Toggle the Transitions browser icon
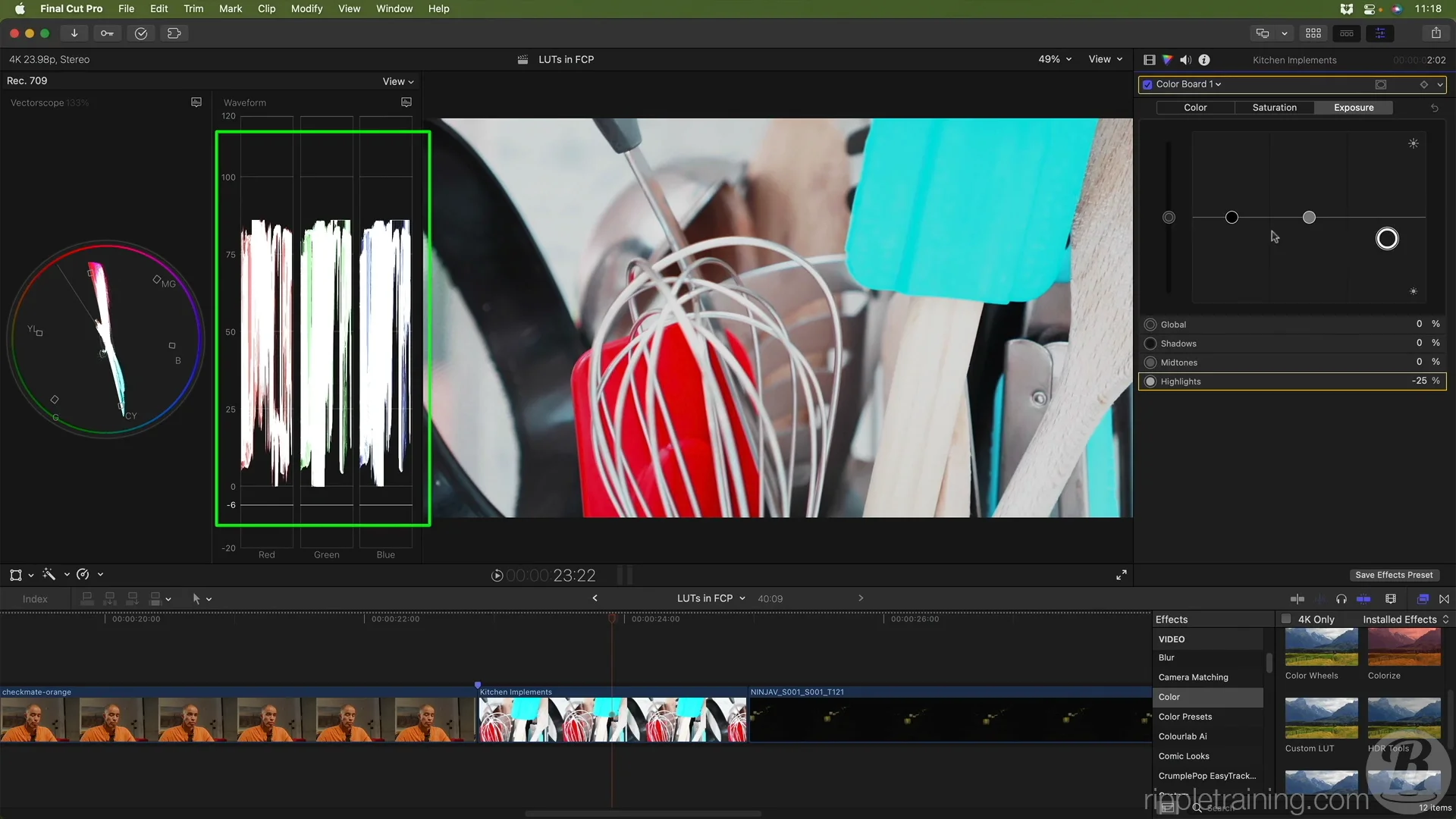 [x=1444, y=599]
